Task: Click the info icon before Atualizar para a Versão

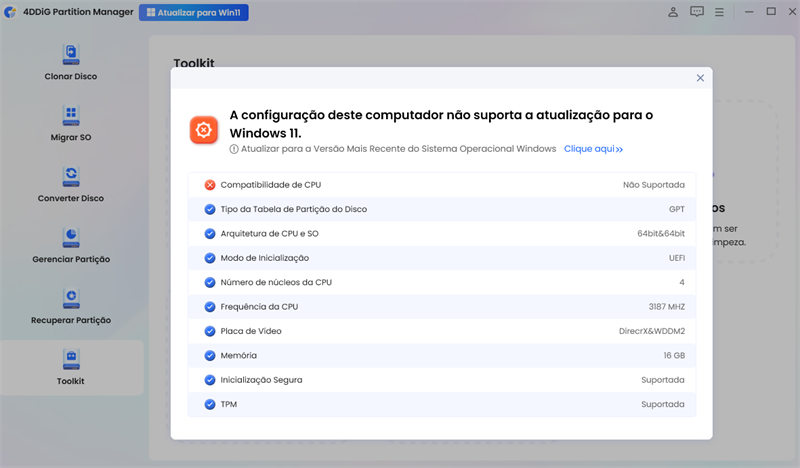Action: point(234,149)
